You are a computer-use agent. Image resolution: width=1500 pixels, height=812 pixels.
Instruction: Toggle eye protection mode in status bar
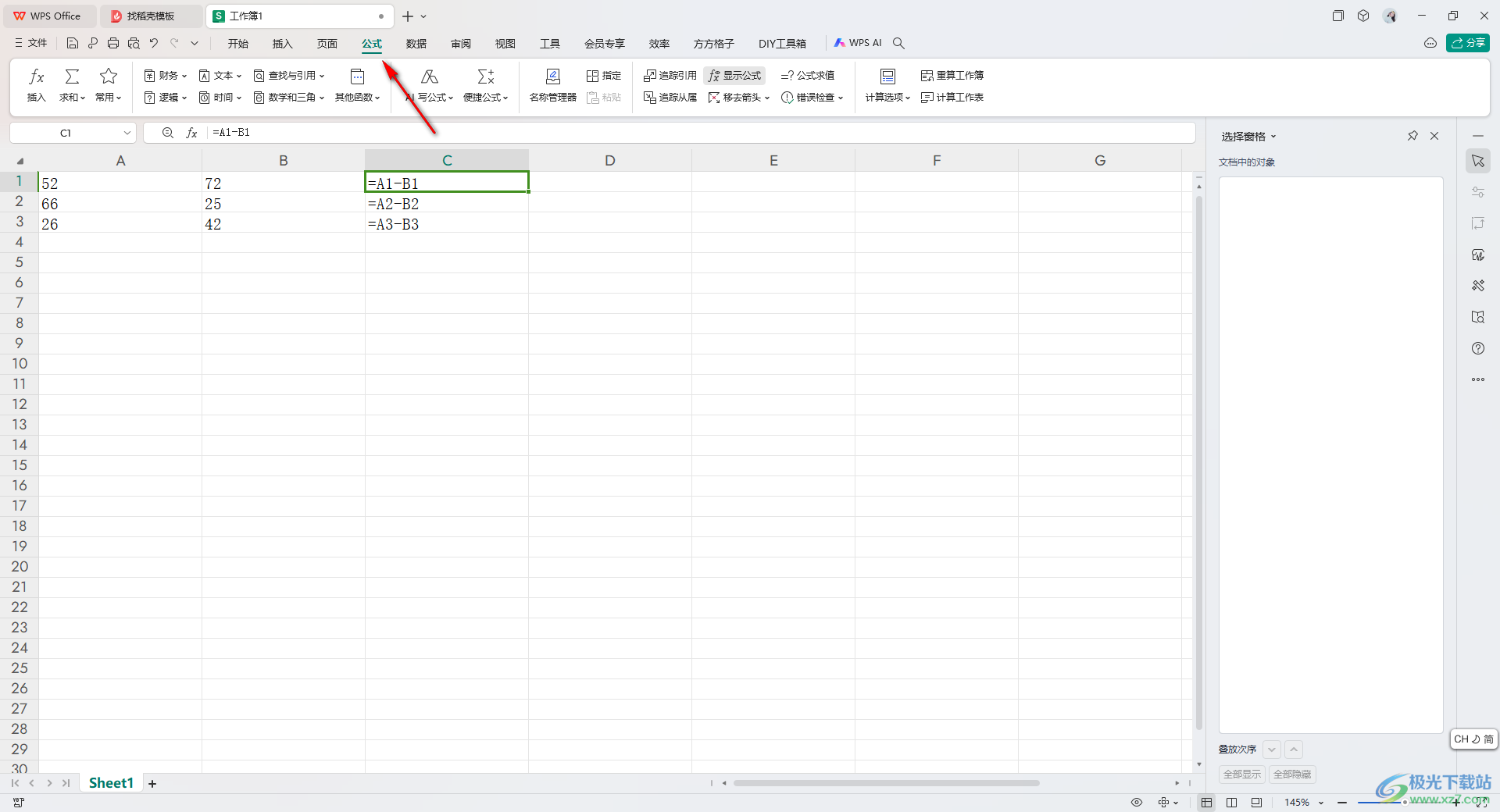coord(1137,803)
